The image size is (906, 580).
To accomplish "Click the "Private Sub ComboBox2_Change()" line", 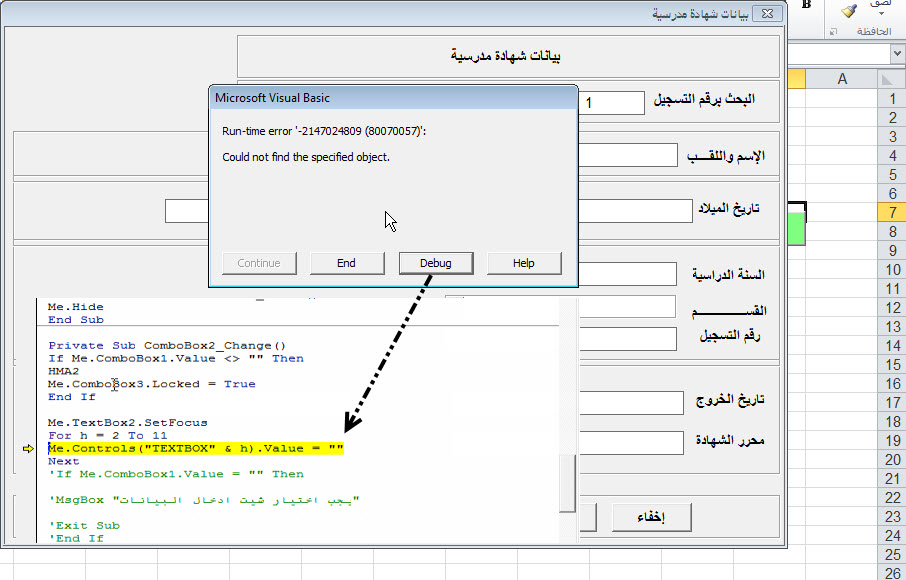I will [x=167, y=345].
